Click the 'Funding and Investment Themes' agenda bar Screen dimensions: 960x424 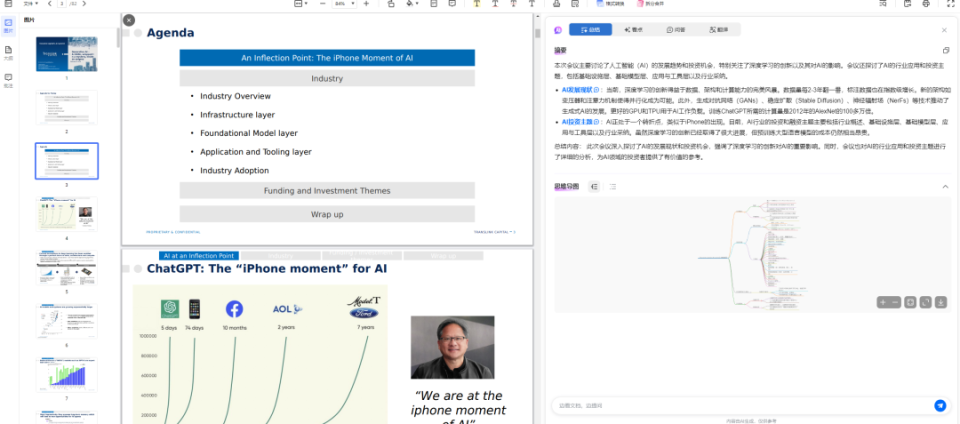tap(327, 191)
